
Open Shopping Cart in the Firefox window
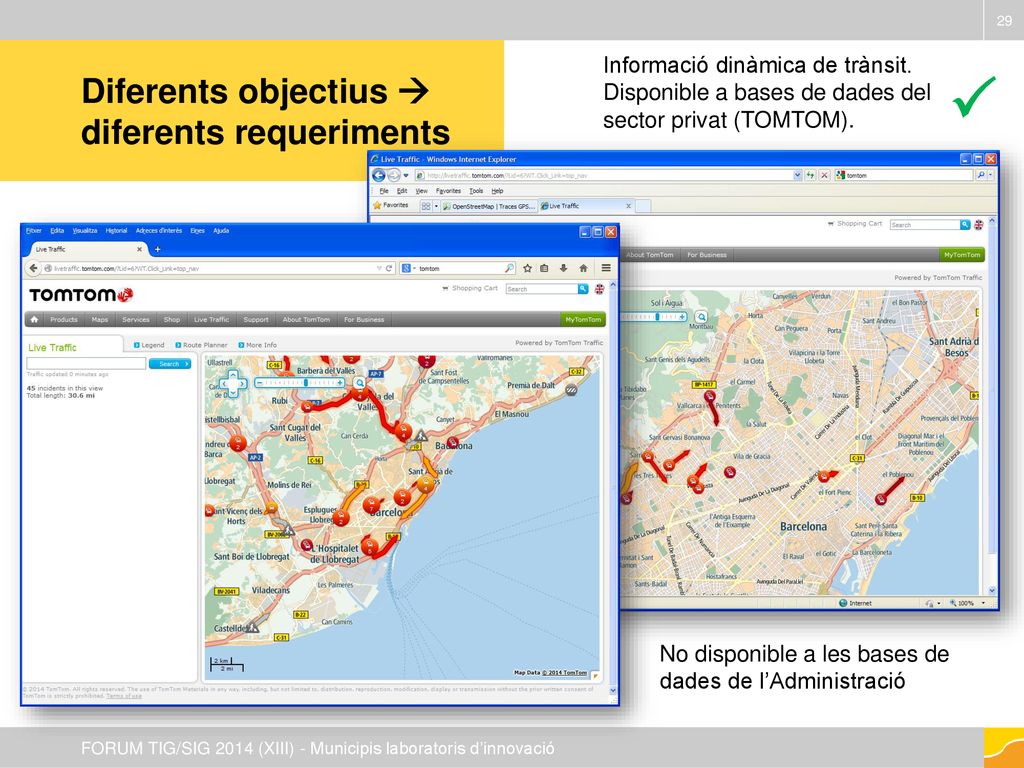pyautogui.click(x=470, y=288)
